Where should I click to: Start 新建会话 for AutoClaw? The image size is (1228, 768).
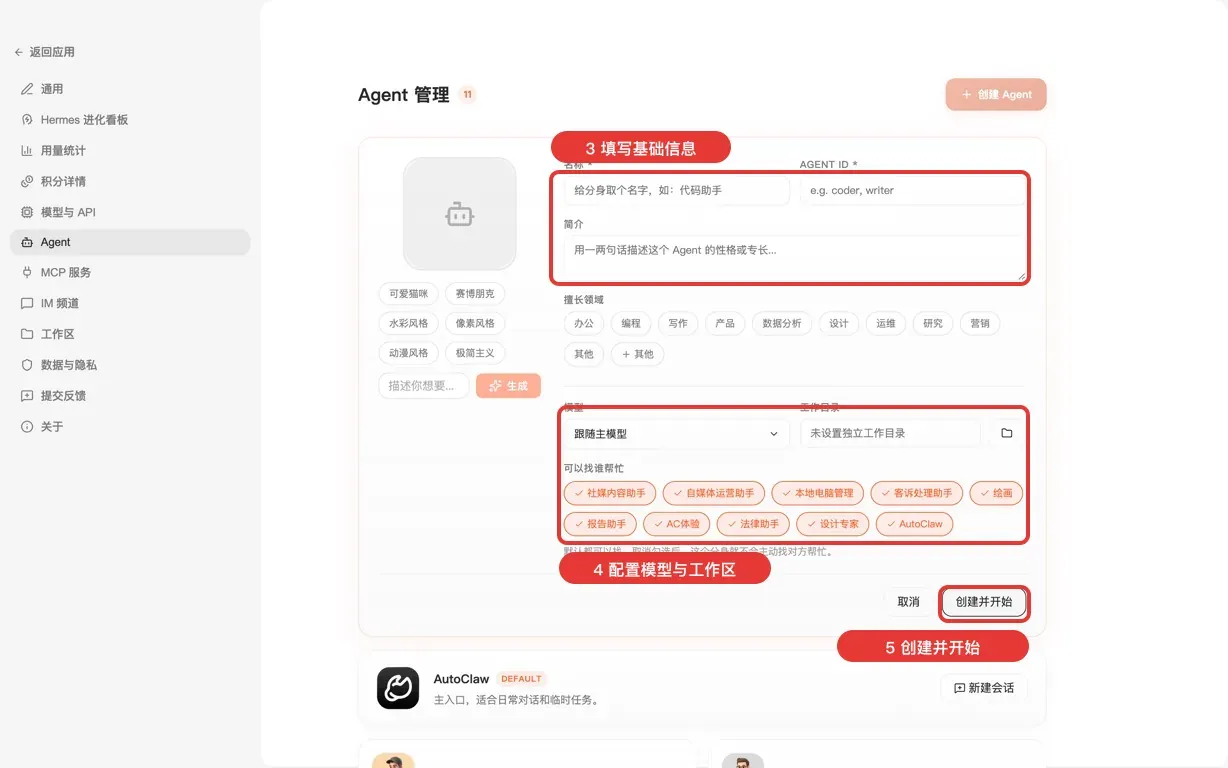pos(984,688)
